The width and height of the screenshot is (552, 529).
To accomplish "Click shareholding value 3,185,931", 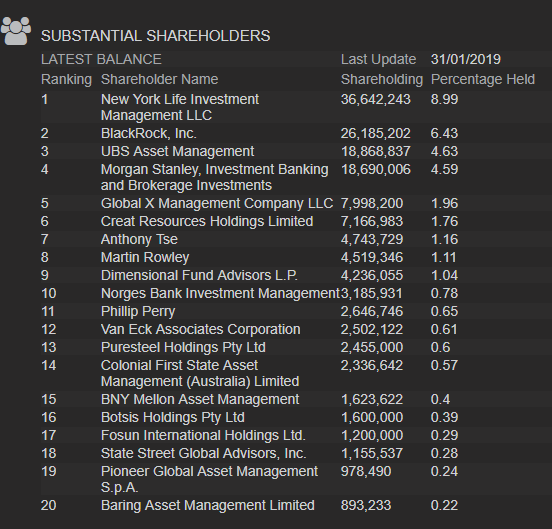I will coord(371,294).
